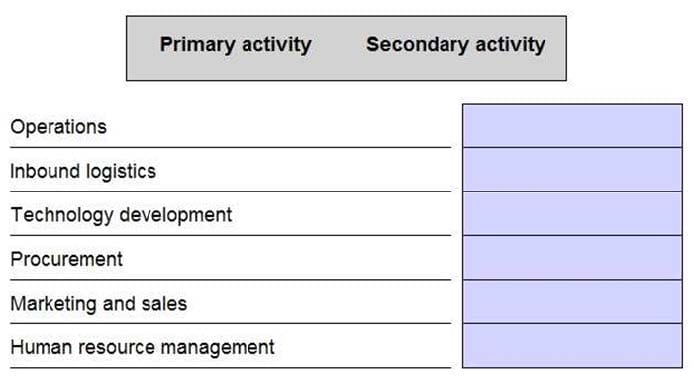Click the divider line under Inbound logistics

pos(230,191)
